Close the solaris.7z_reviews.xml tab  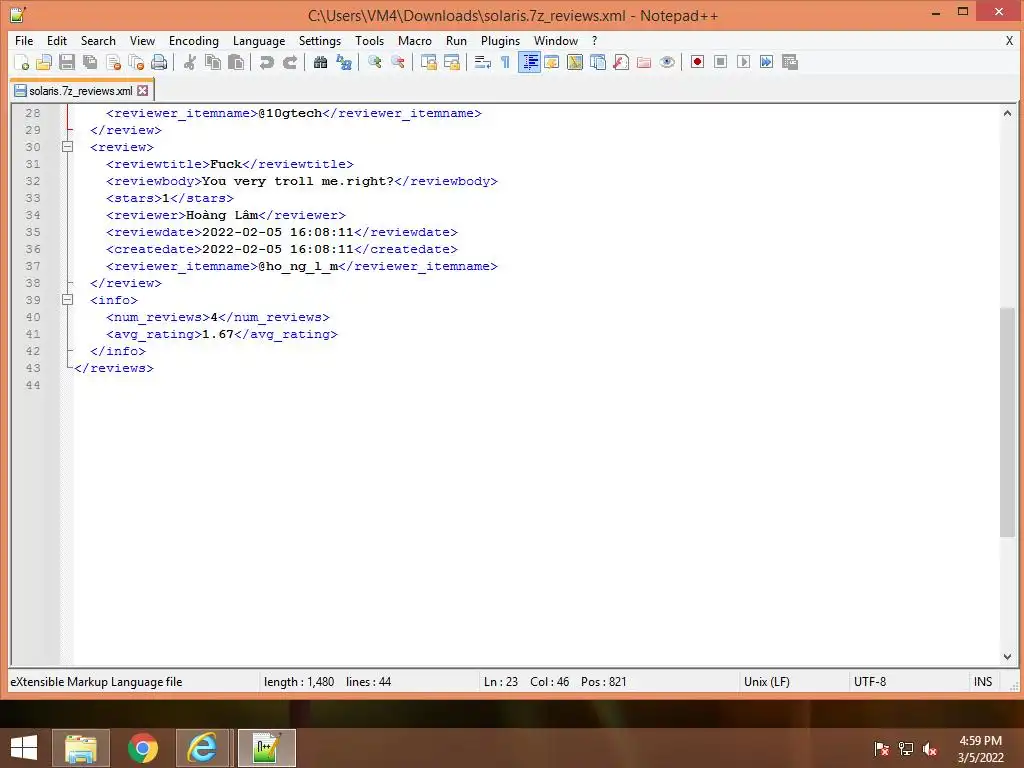142,91
